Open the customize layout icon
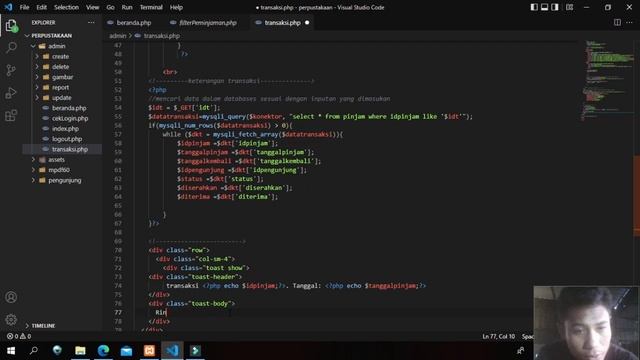 [569, 7]
